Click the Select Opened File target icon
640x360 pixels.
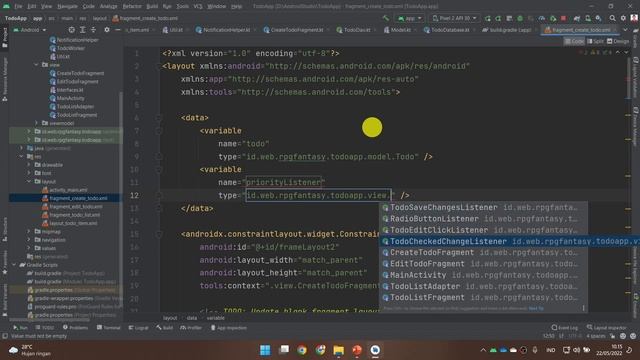[x=71, y=30]
